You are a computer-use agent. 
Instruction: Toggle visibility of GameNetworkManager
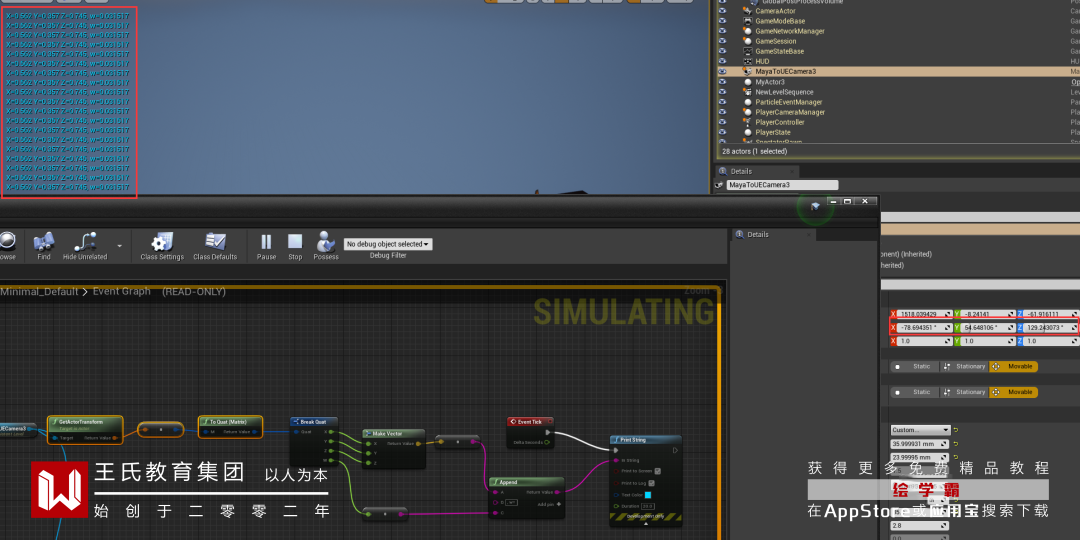tap(723, 31)
